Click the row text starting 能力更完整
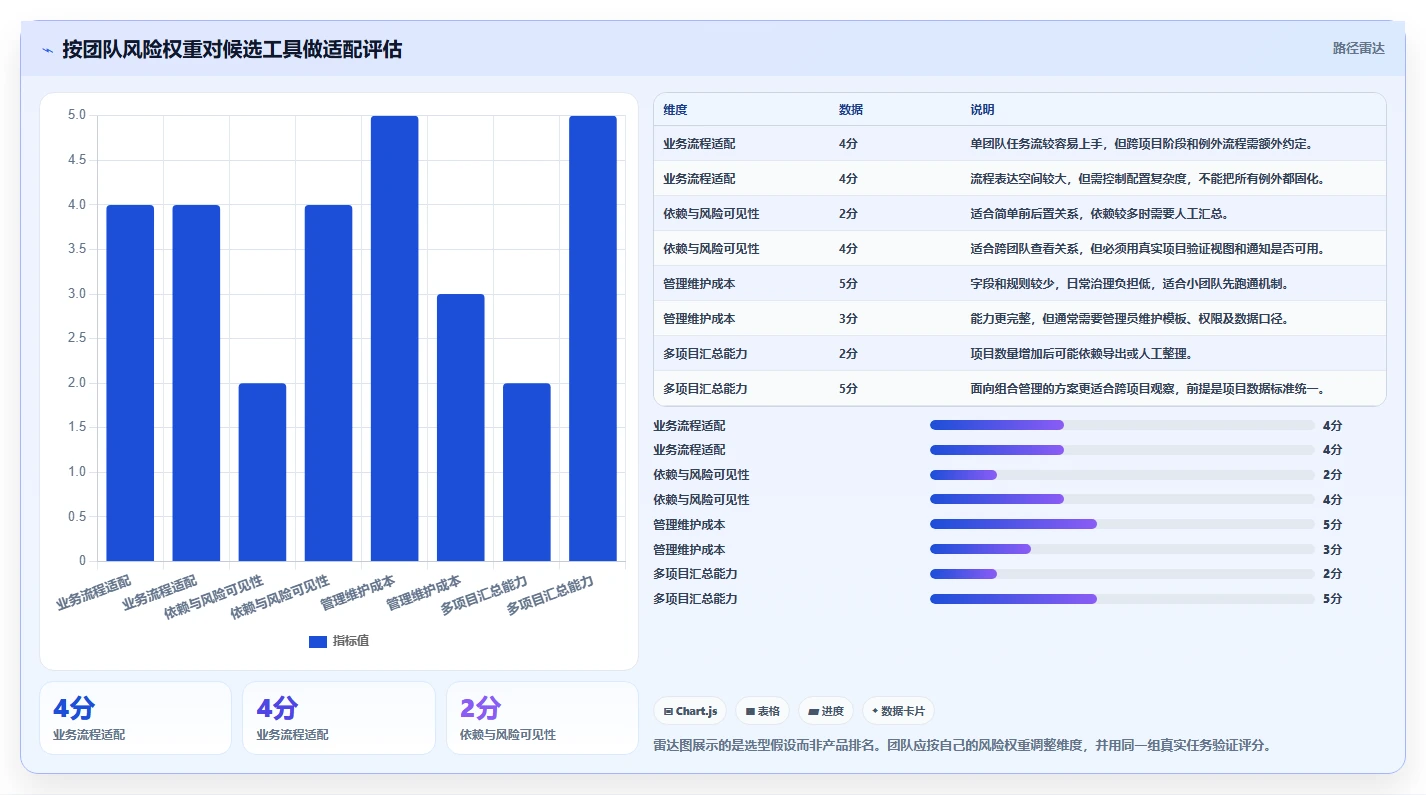The image size is (1426, 795). coord(1129,319)
